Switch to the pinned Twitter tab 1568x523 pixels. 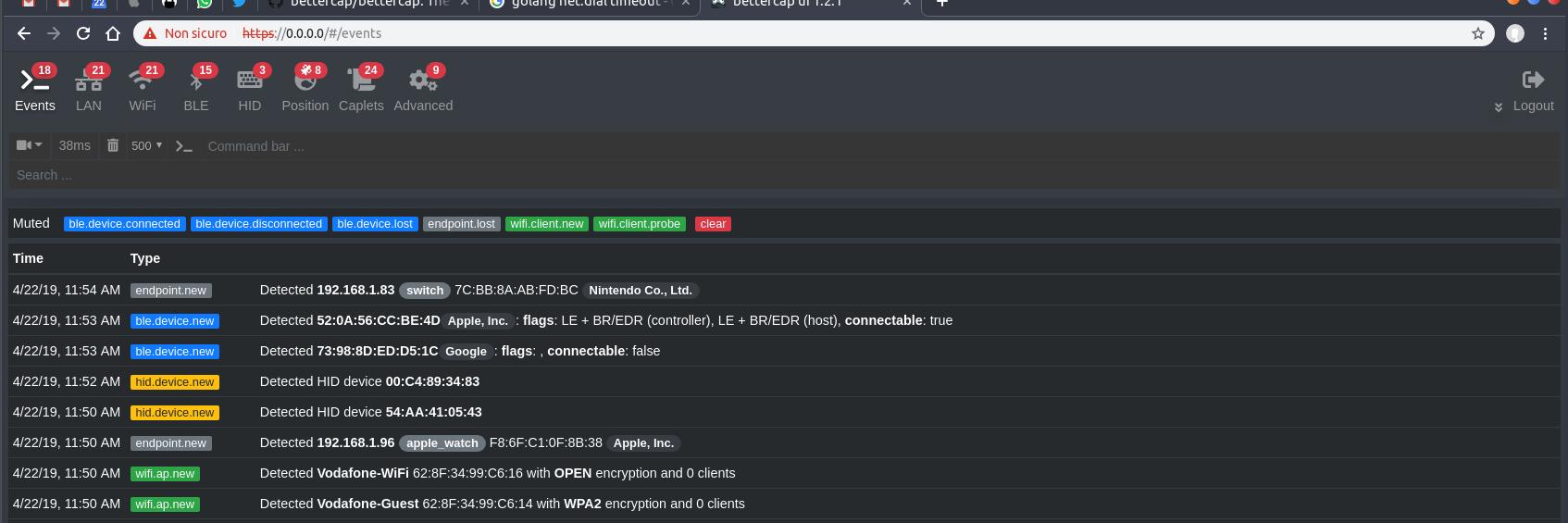[239, 4]
